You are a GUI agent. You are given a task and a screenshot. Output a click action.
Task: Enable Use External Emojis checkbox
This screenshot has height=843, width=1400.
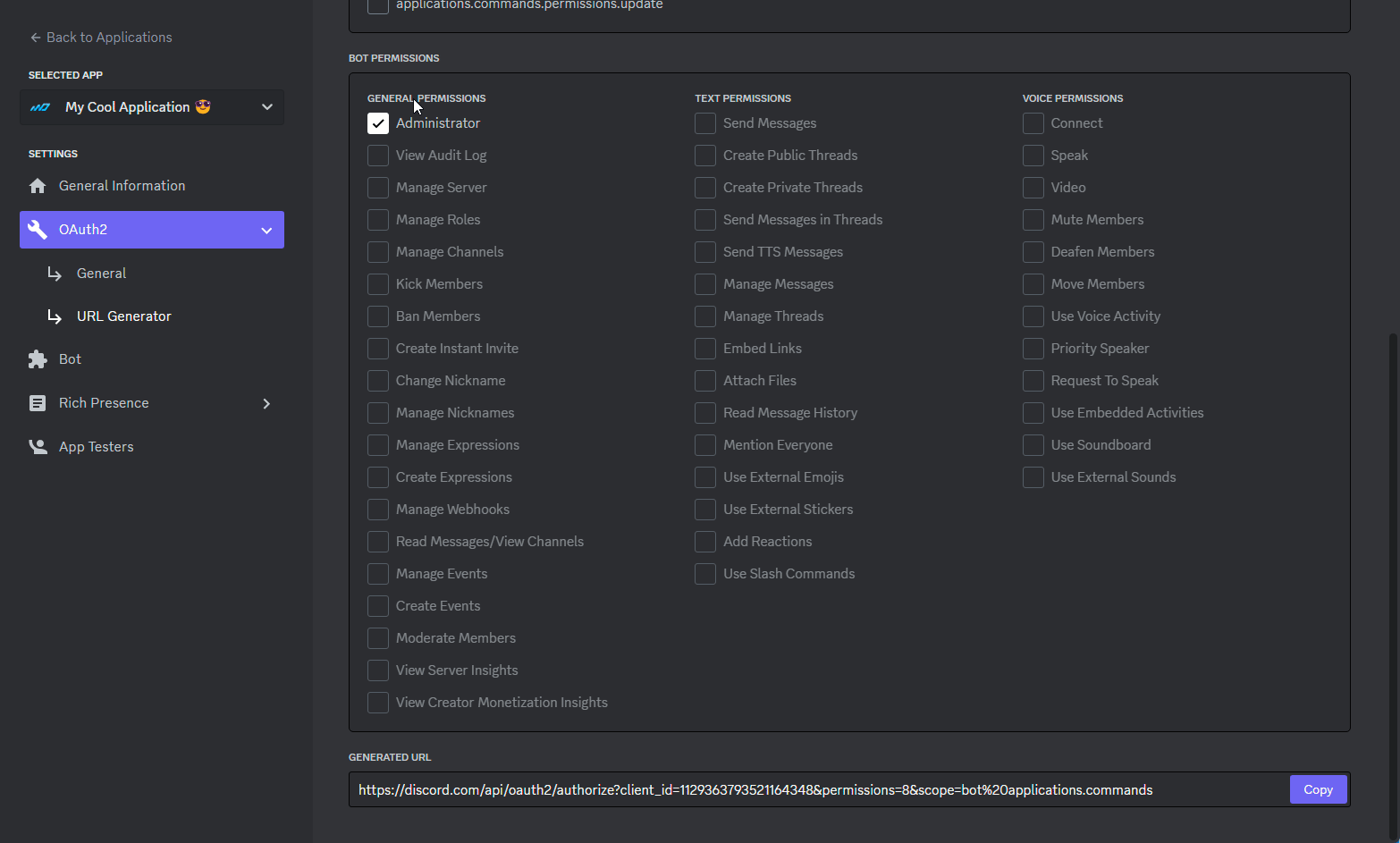(705, 477)
